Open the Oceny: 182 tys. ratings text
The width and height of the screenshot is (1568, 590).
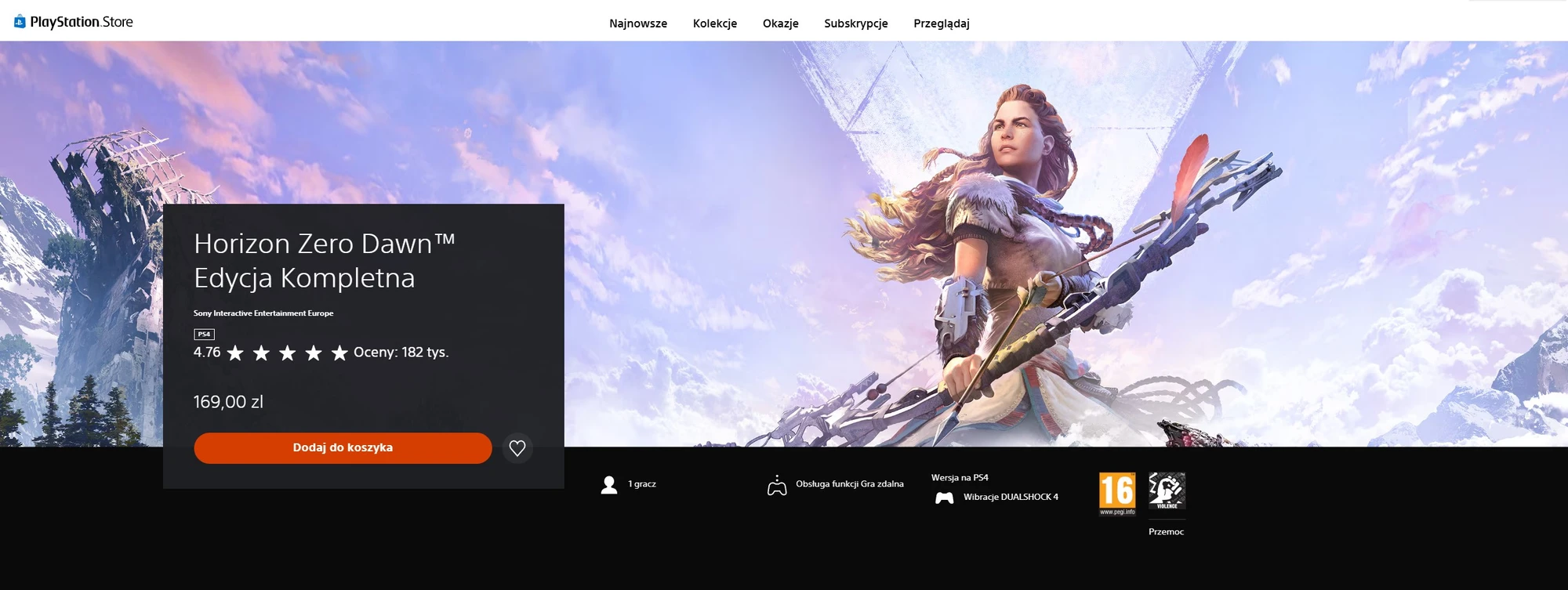coord(401,353)
